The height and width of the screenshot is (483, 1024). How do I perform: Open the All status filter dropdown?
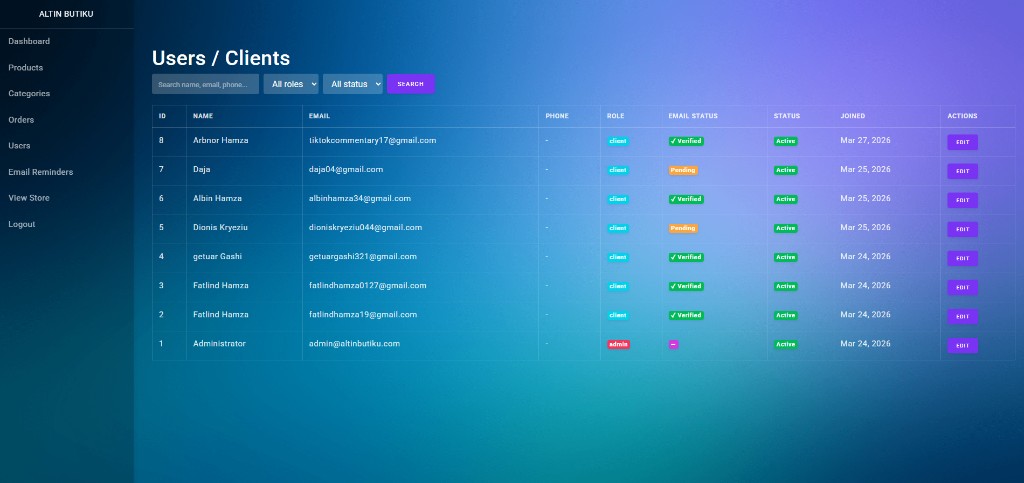pyautogui.click(x=353, y=84)
